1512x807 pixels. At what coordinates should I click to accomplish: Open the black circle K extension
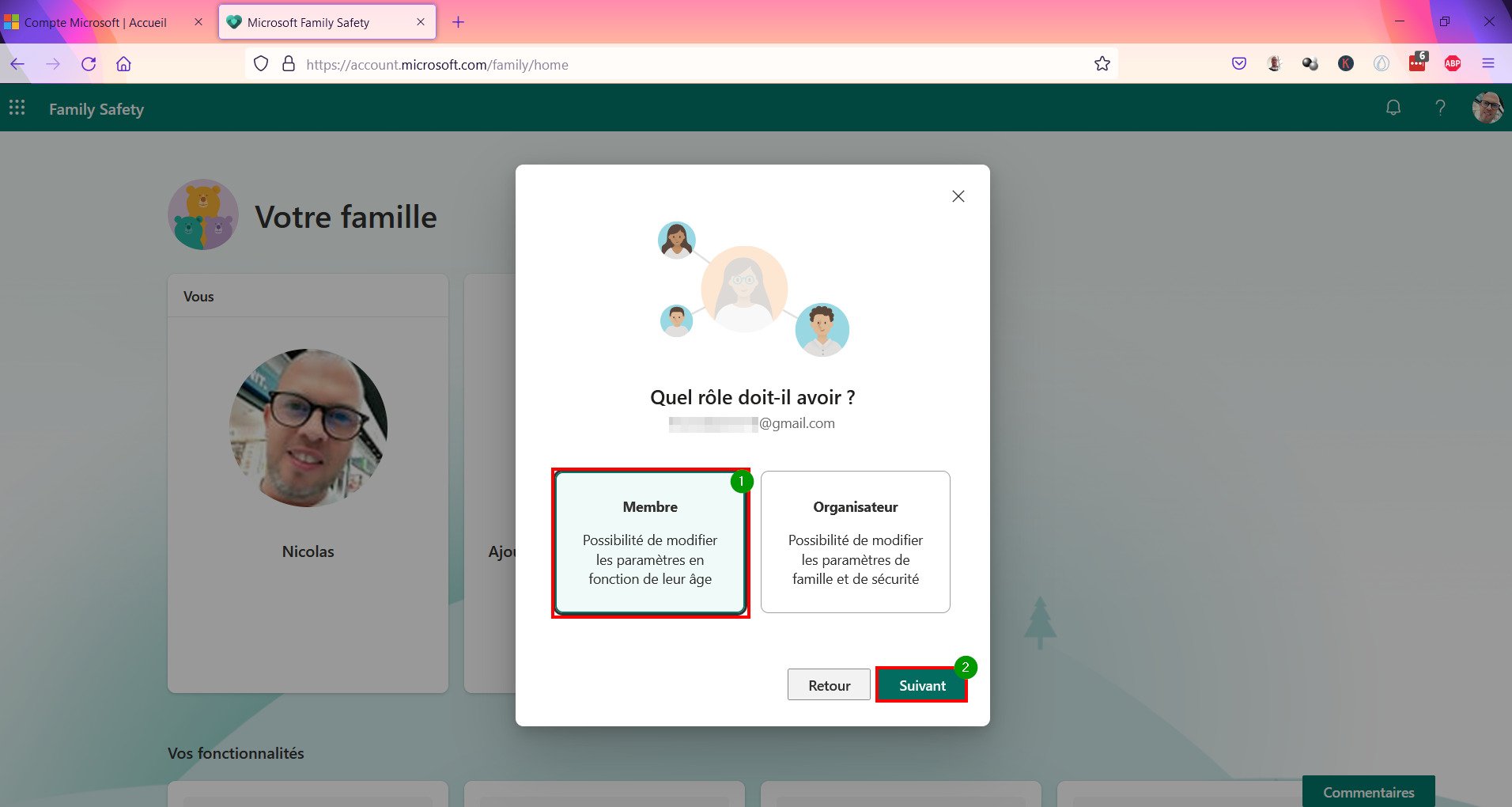pos(1346,64)
